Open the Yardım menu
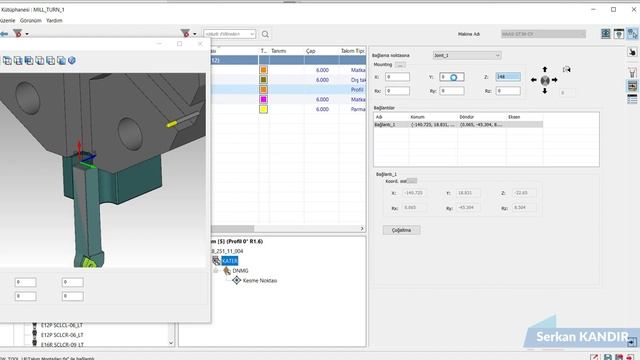The height and width of the screenshot is (360, 640). pyautogui.click(x=54, y=20)
